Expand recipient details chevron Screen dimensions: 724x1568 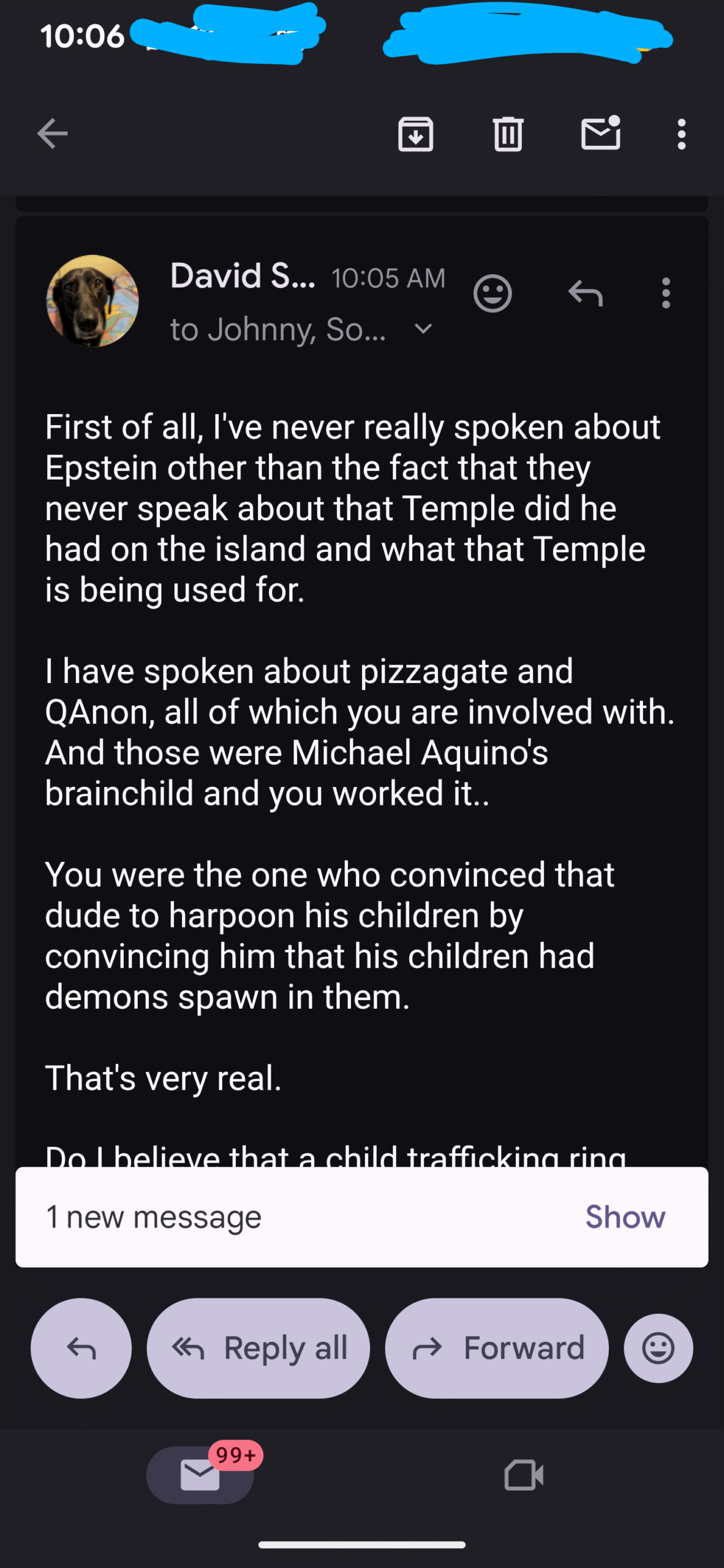point(423,329)
